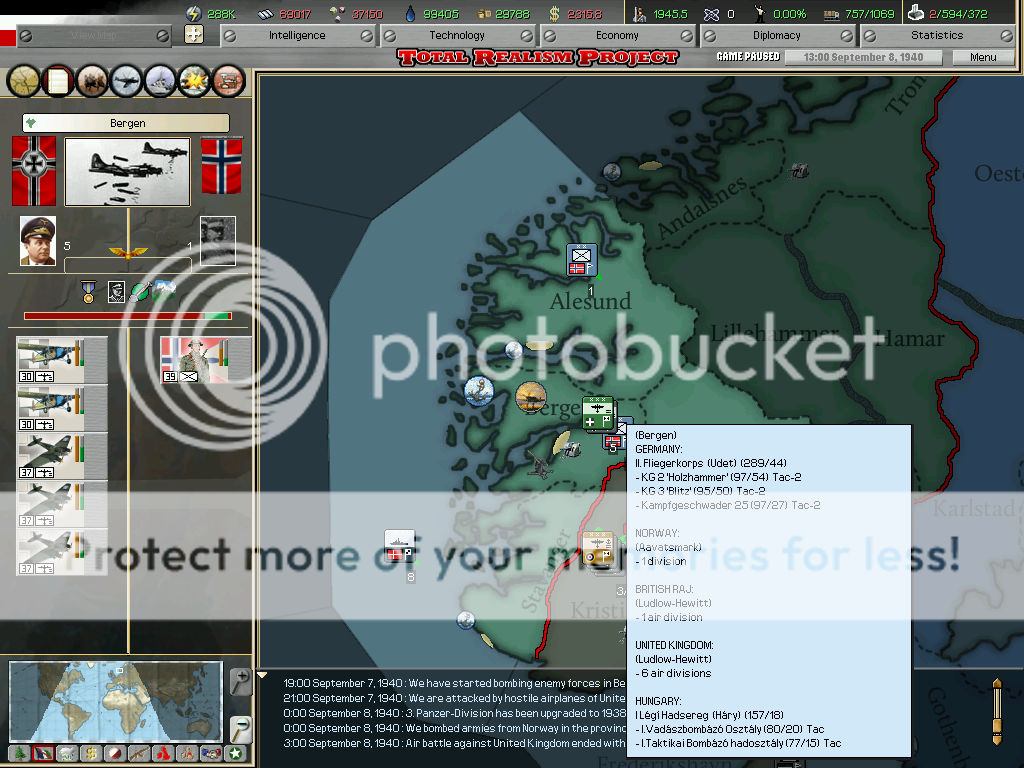Enable economic map mode dollar button

pyautogui.click(x=91, y=753)
